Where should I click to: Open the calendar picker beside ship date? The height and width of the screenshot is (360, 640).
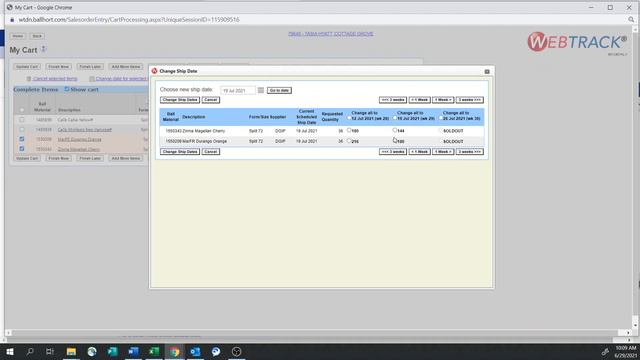click(260, 90)
